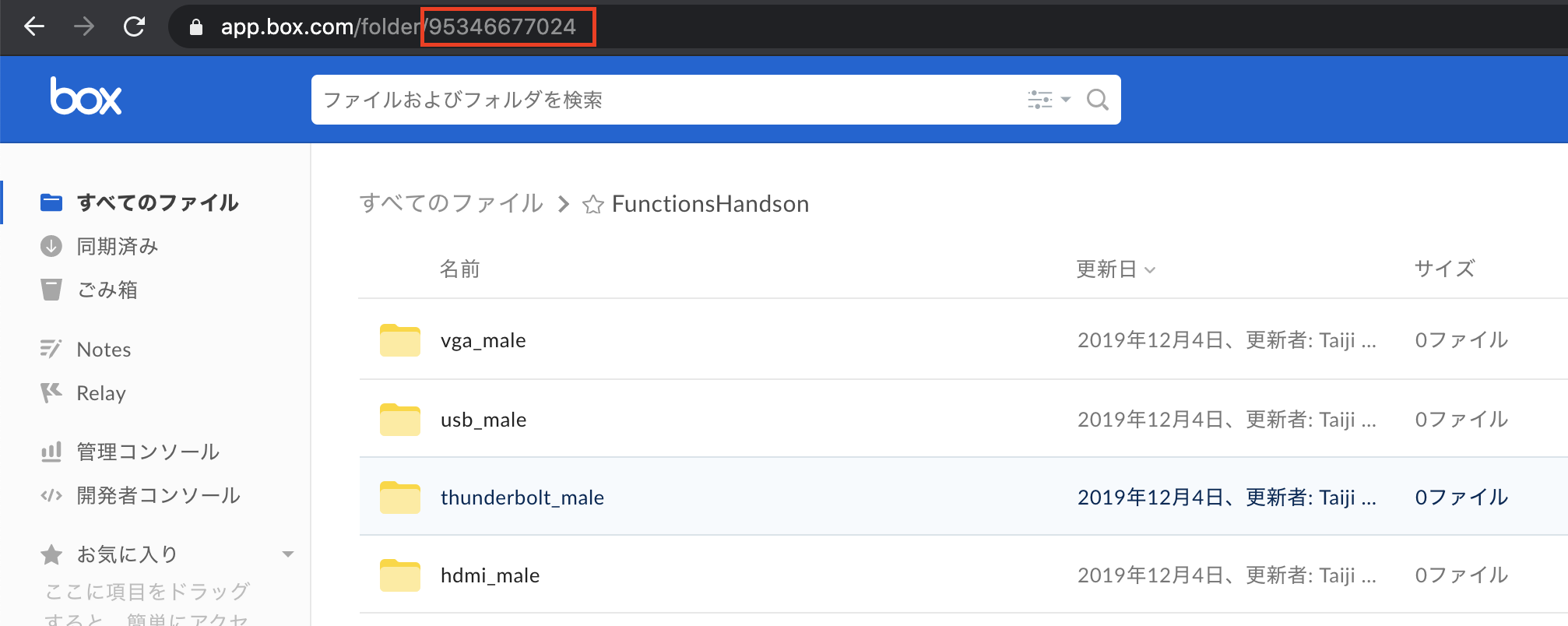Sort by 名前 column header
The height and width of the screenshot is (626, 1568).
[459, 269]
